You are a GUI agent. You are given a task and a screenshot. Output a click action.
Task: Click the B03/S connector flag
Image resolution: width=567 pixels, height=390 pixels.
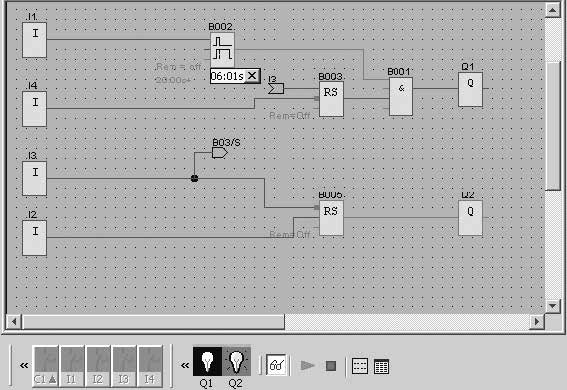219,153
